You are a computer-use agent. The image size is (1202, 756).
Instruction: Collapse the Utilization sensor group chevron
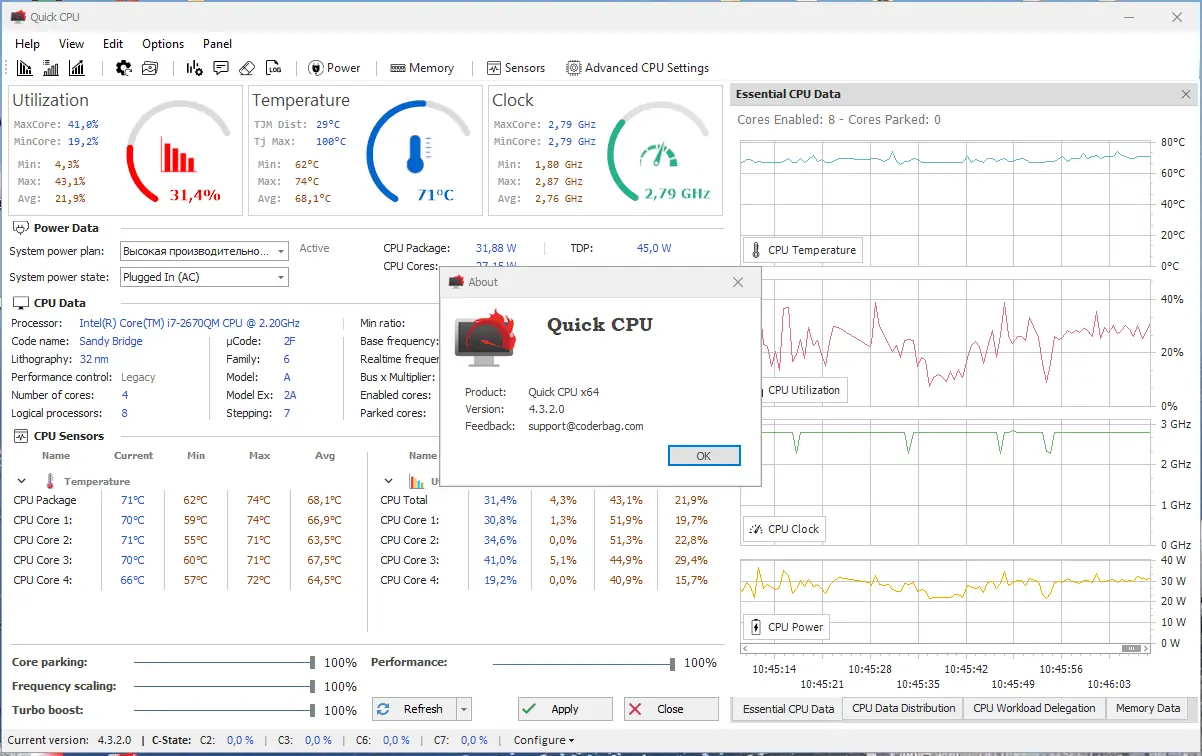click(x=389, y=481)
